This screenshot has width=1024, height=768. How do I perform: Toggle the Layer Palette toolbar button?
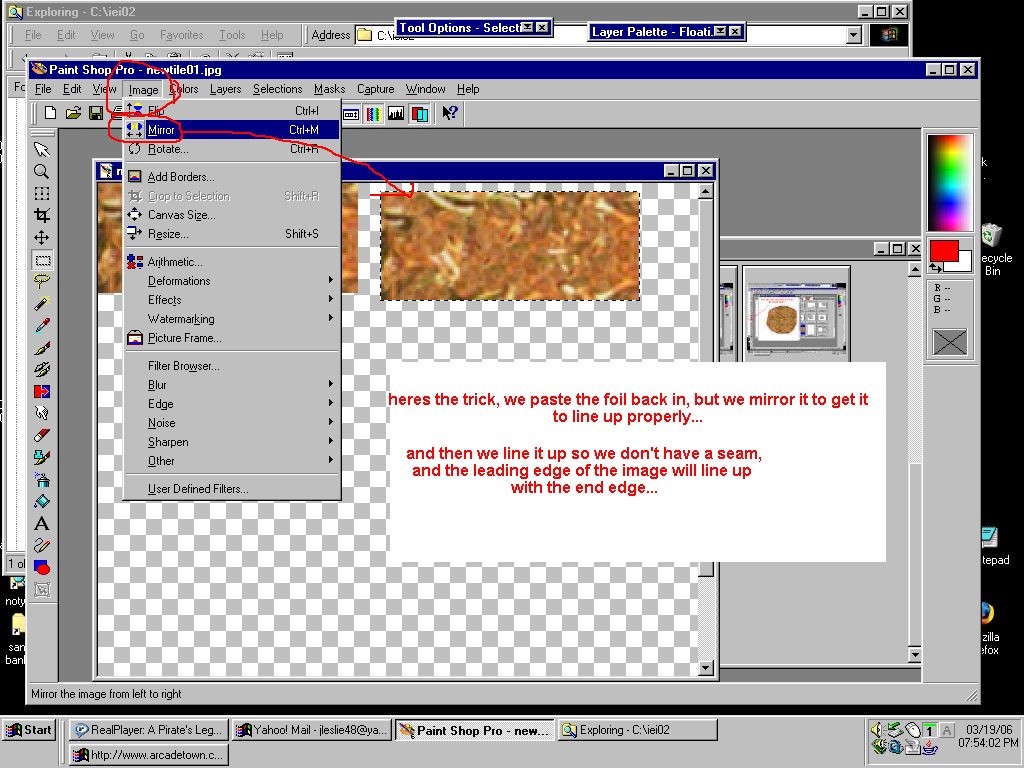coord(419,114)
